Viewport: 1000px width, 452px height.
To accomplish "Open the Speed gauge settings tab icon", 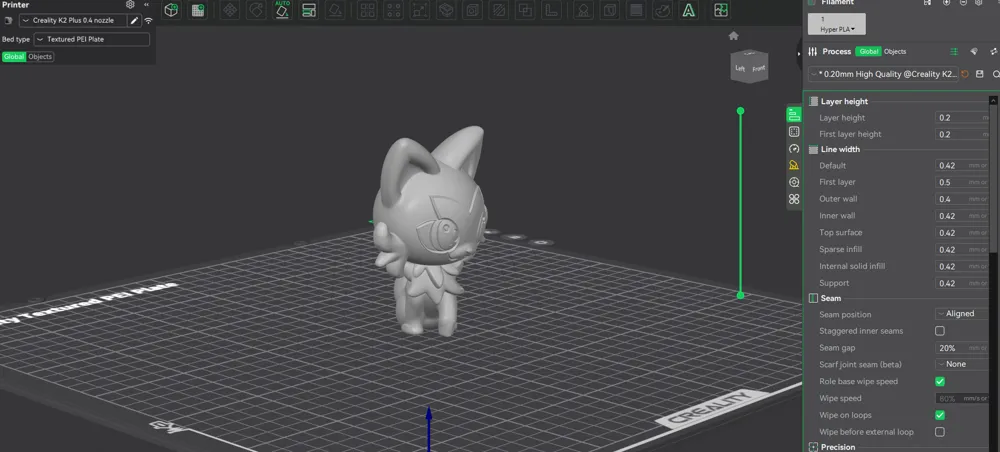I will click(x=794, y=149).
